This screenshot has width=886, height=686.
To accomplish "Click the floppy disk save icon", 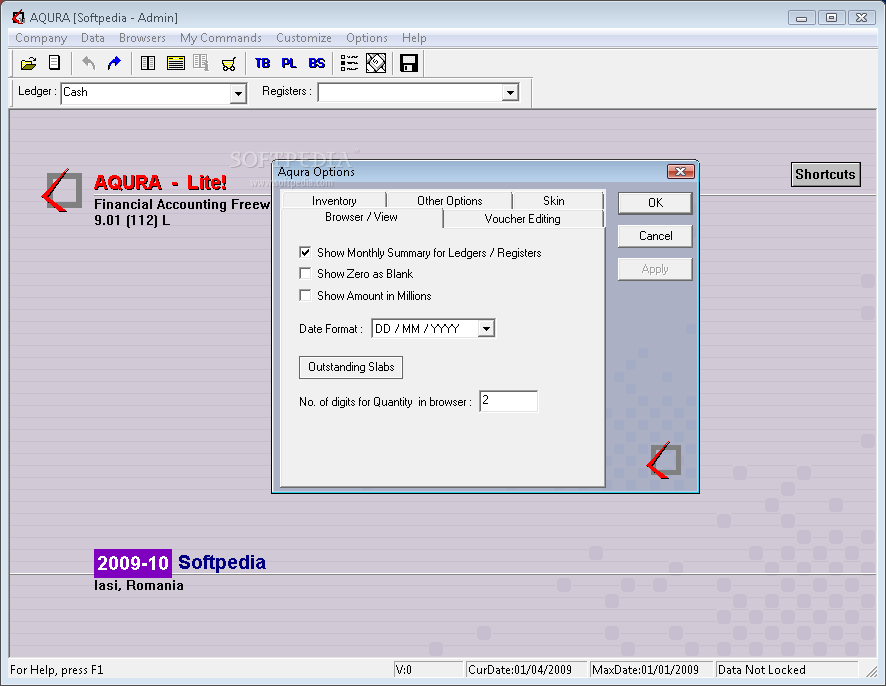I will click(x=409, y=63).
